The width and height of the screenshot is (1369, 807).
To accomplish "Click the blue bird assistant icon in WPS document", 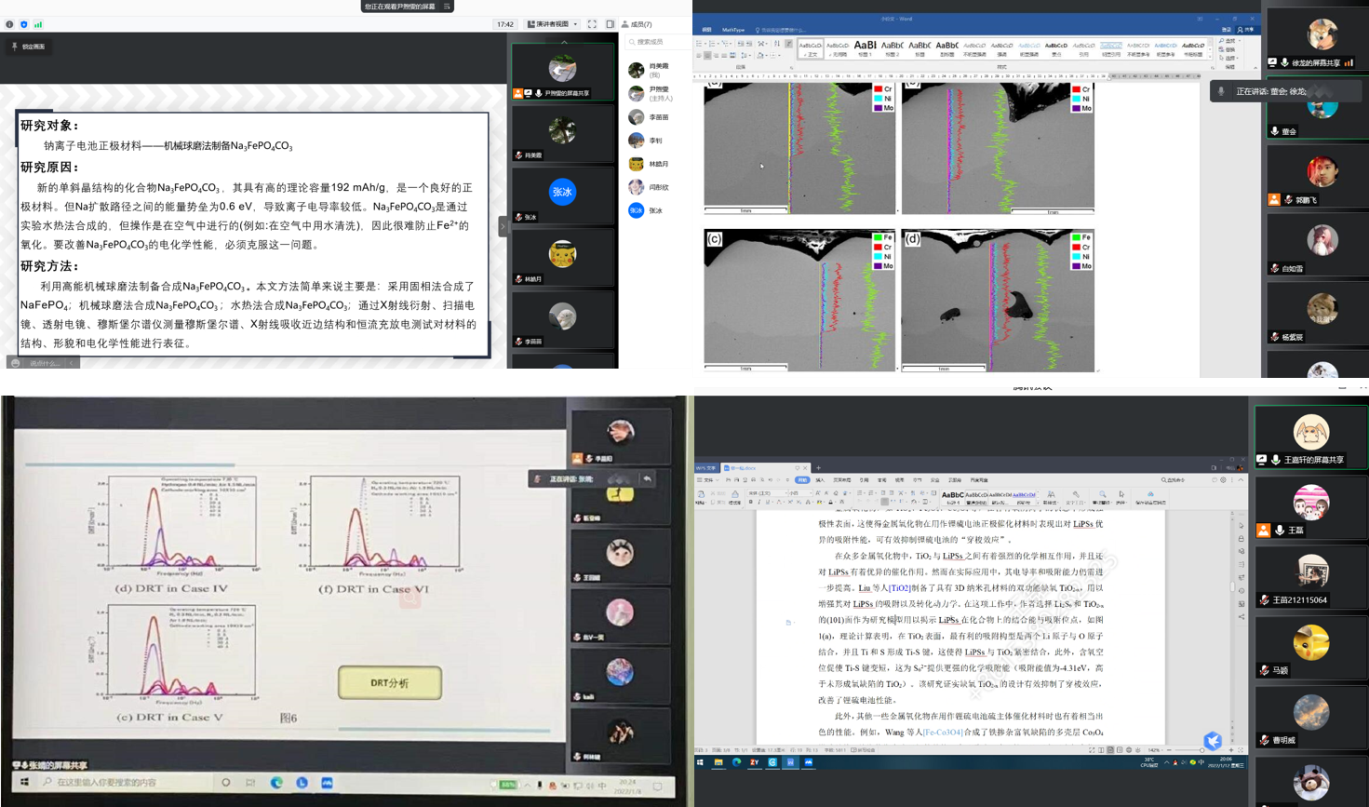I will coord(1212,741).
